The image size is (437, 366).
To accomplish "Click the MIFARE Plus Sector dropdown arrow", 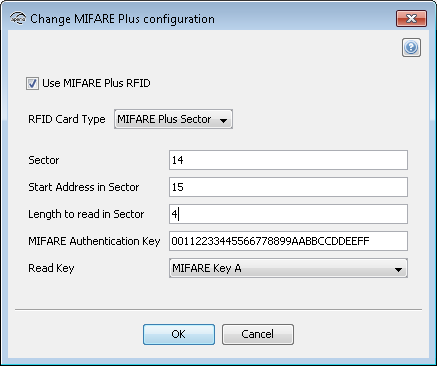I will coord(224,120).
